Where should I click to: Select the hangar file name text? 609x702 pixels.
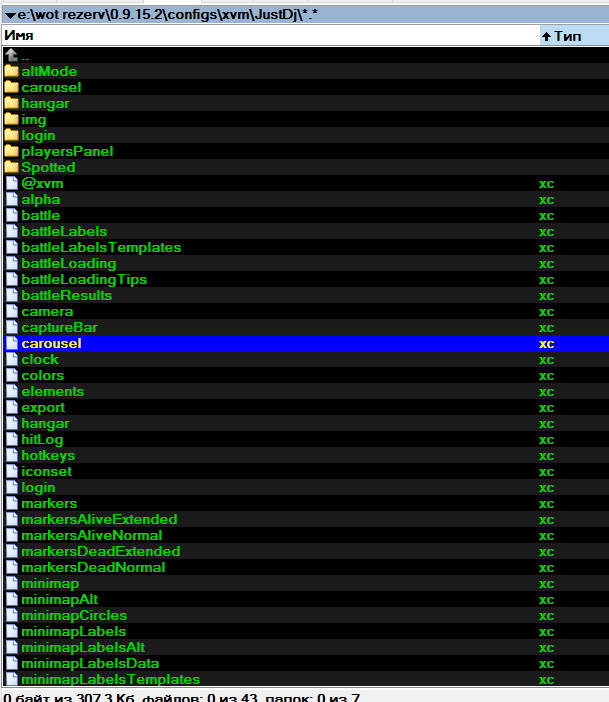tap(45, 424)
